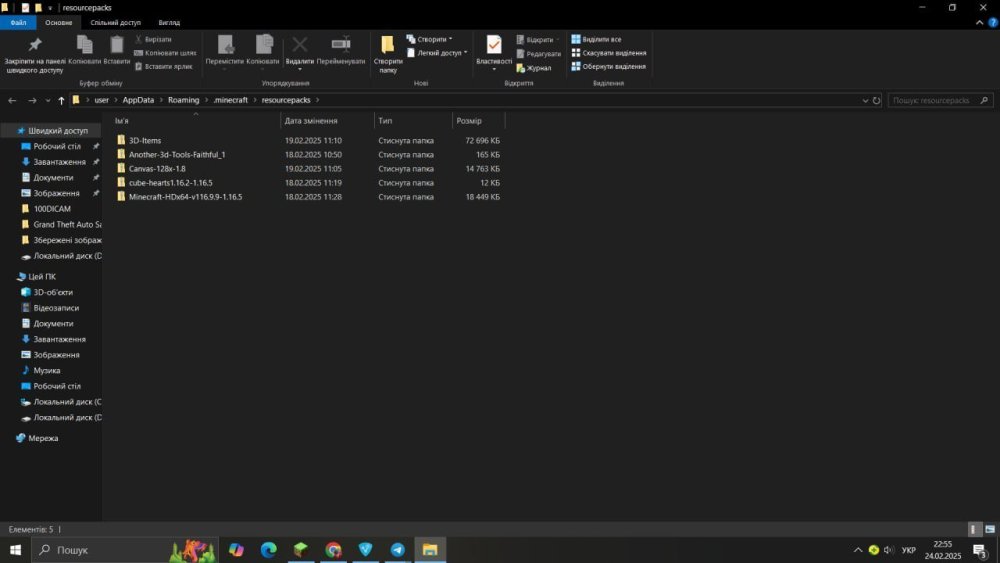Open the File (Файл) menu
The height and width of the screenshot is (563, 1000).
point(18,22)
